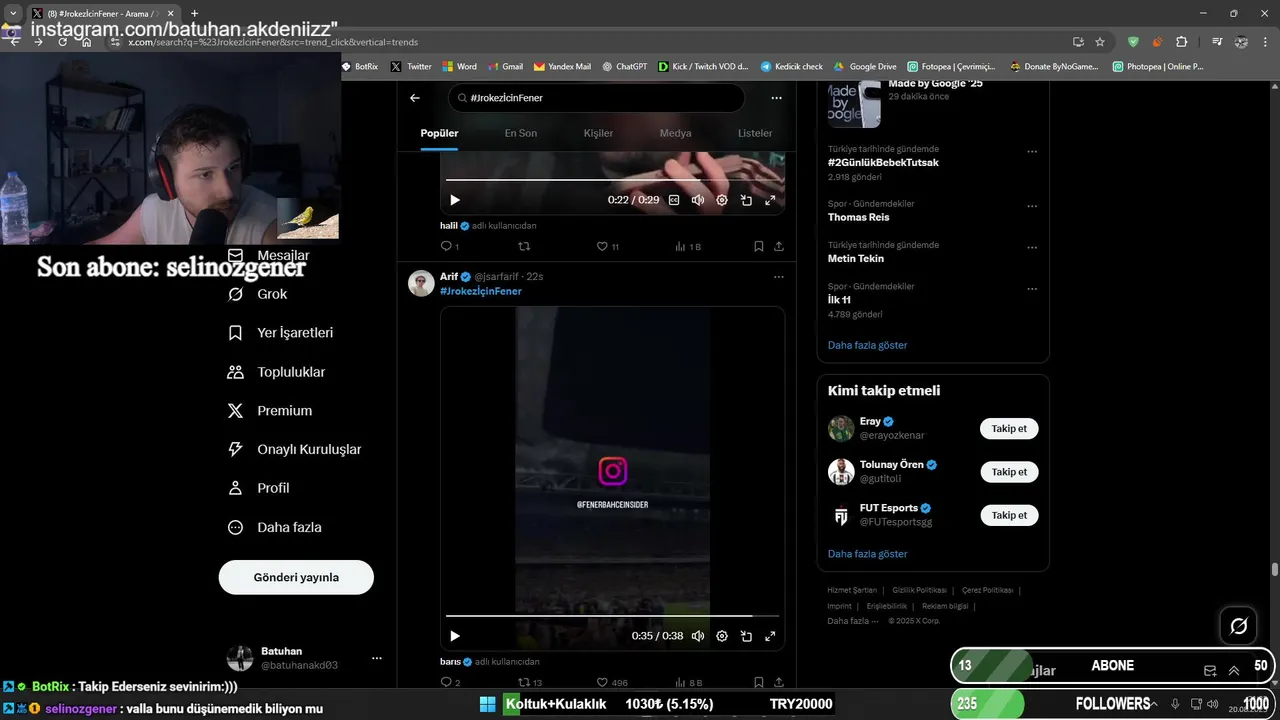The image size is (1280, 720).
Task: Seek the 0:35 / 0:38 video progress bar
Action: 612,616
